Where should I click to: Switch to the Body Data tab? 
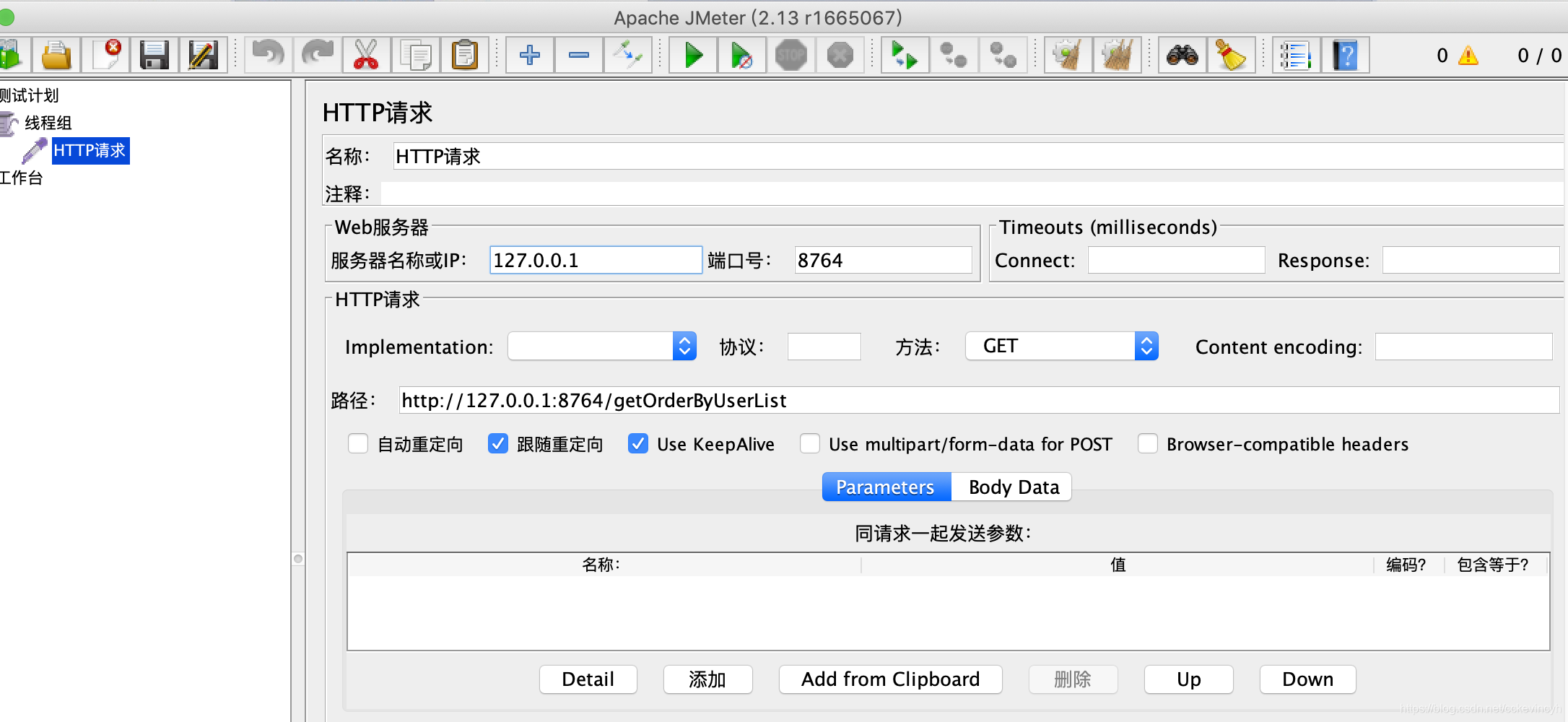click(x=1012, y=487)
